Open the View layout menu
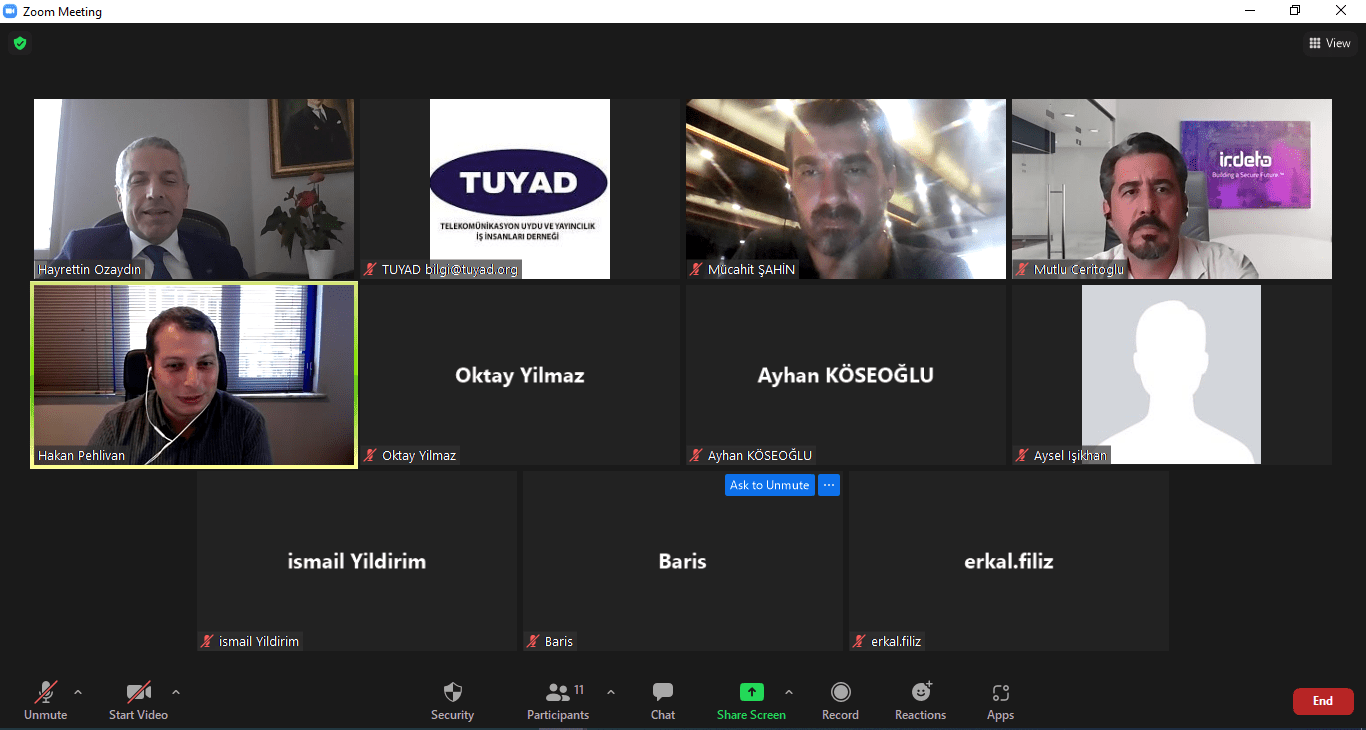Viewport: 1366px width, 730px height. pos(1329,43)
